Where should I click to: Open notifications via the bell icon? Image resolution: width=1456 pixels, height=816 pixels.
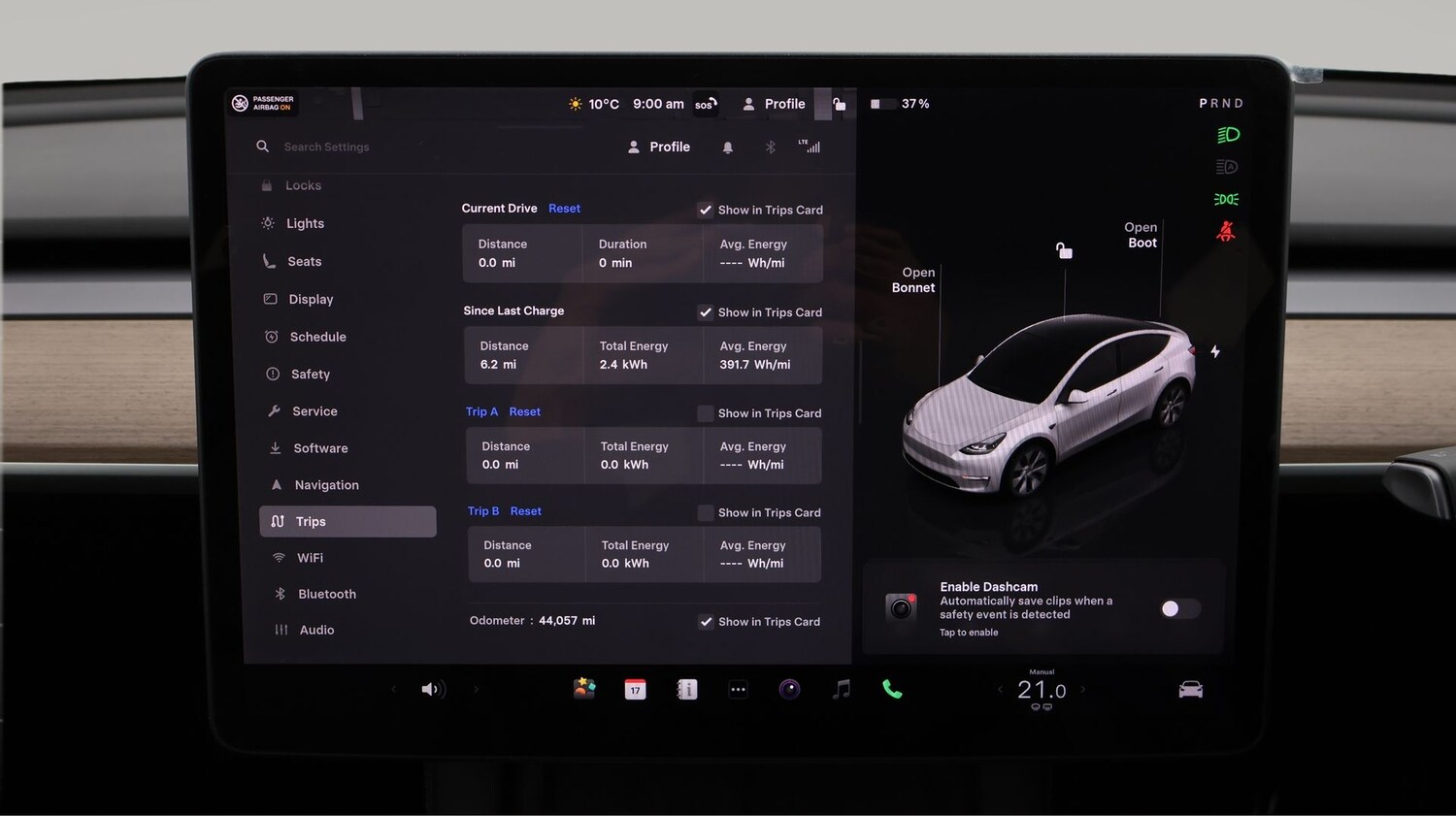click(728, 147)
